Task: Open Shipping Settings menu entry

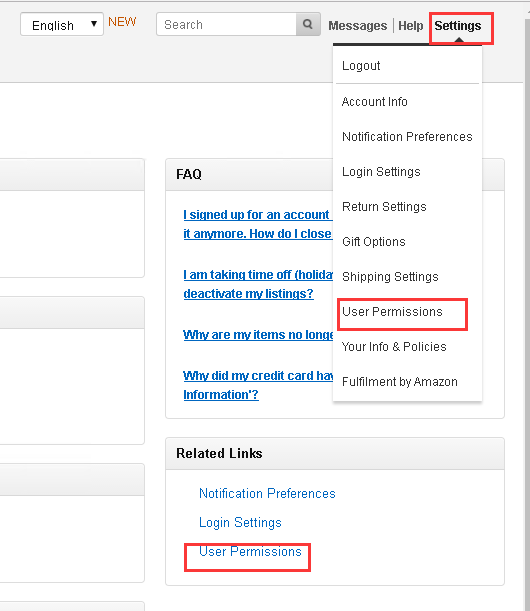Action: point(390,277)
